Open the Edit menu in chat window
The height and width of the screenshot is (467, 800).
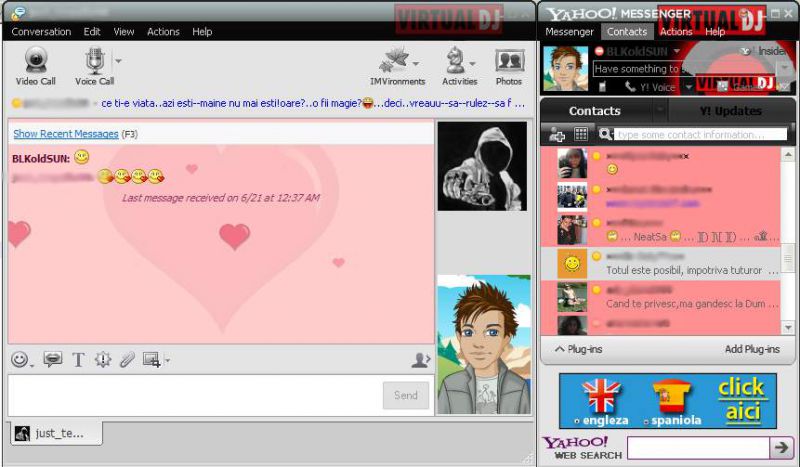pyautogui.click(x=92, y=32)
